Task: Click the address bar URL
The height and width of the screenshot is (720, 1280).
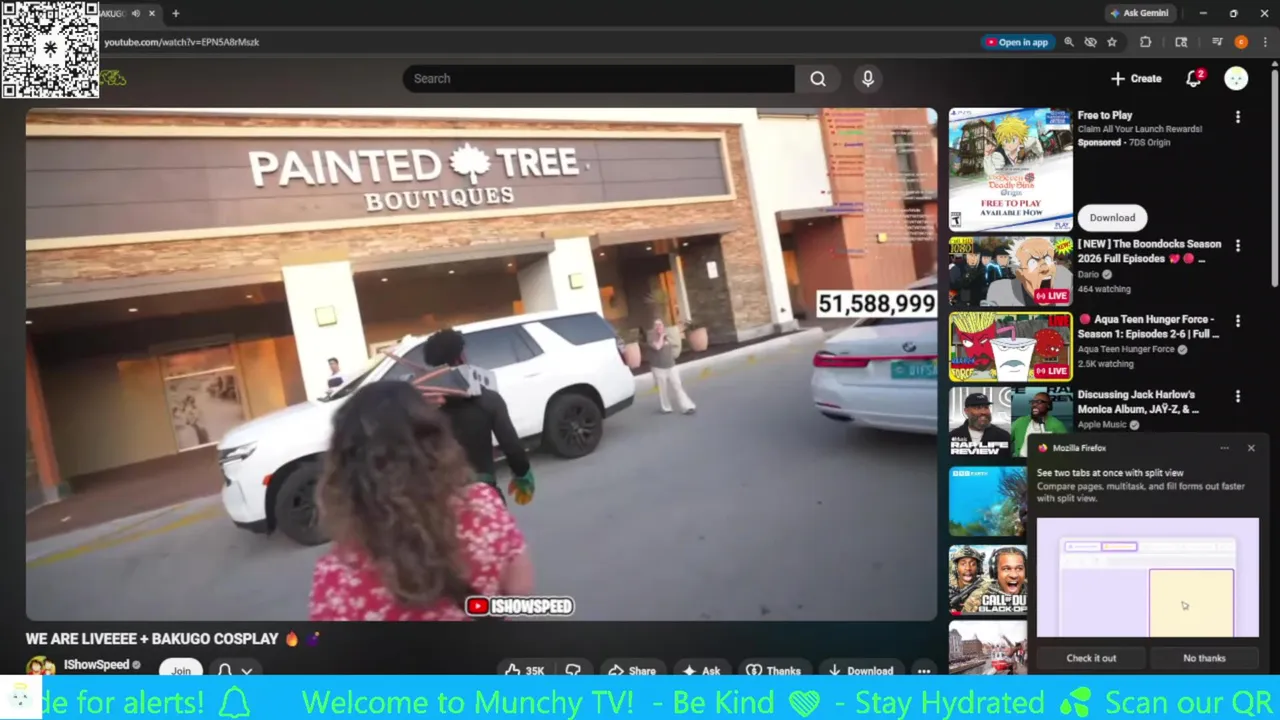Action: coord(182,42)
